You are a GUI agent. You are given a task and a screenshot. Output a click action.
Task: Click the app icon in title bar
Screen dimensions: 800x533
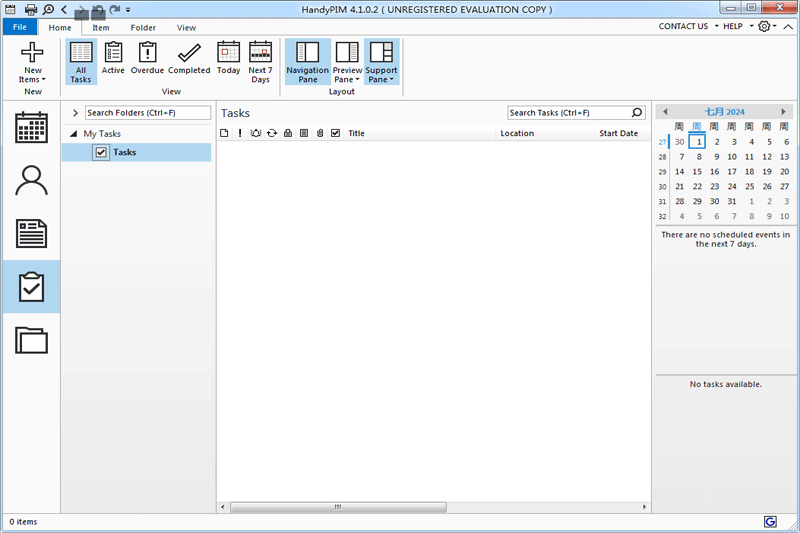[x=10, y=9]
